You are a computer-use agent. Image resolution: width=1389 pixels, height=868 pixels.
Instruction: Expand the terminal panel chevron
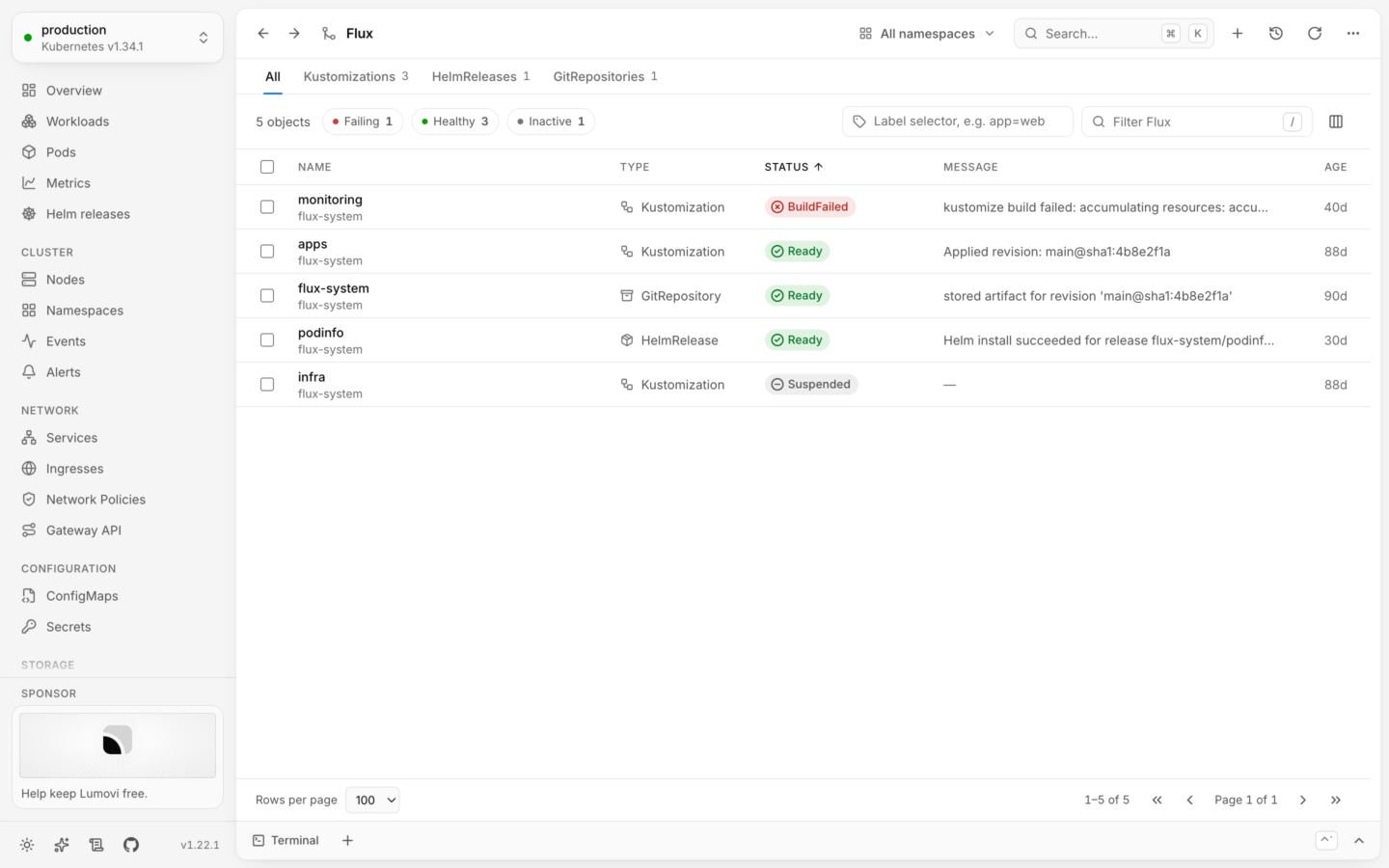coord(1359,840)
